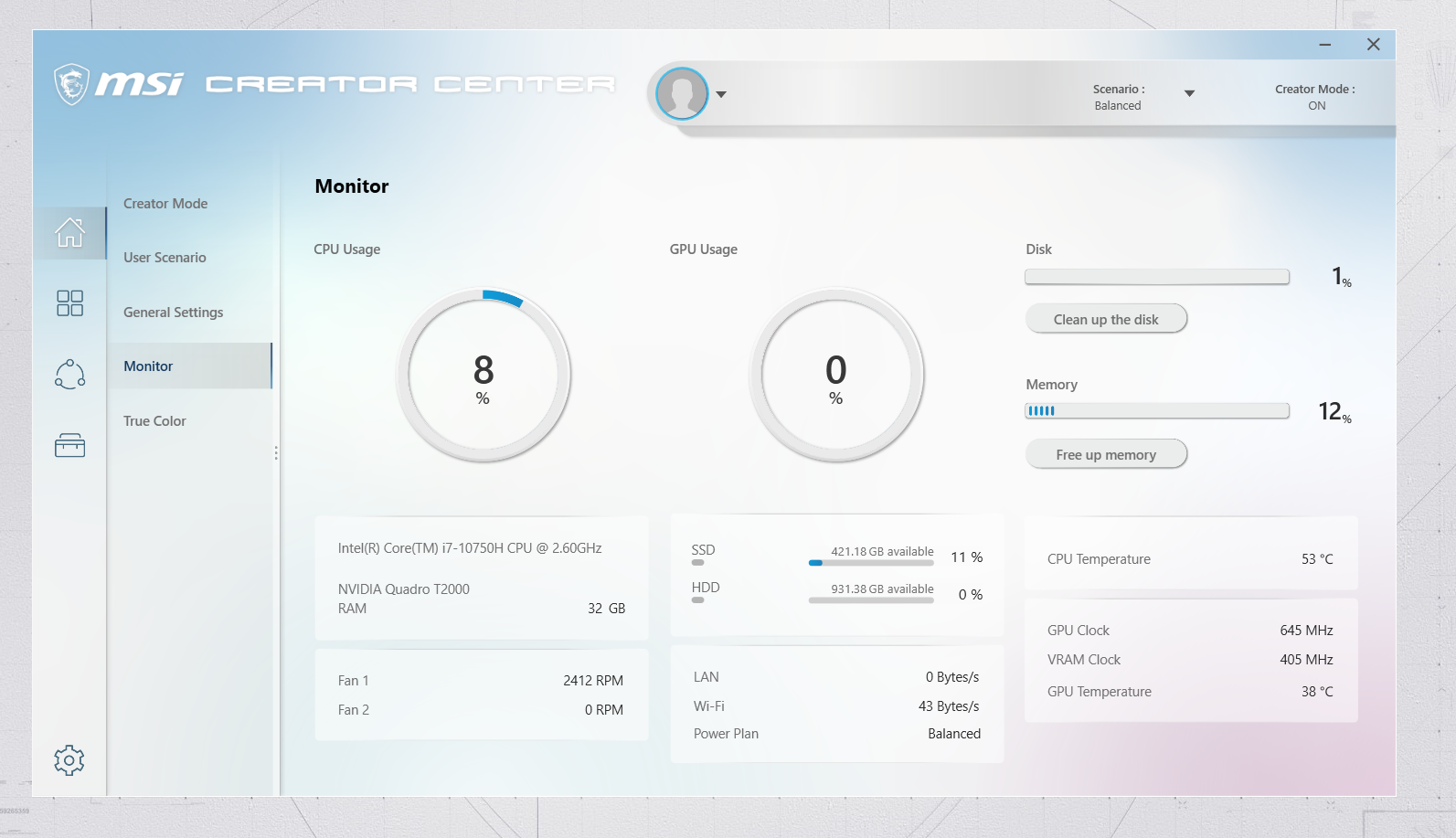Click the 931.38 GB available text
The image size is (1456, 838).
pos(882,589)
